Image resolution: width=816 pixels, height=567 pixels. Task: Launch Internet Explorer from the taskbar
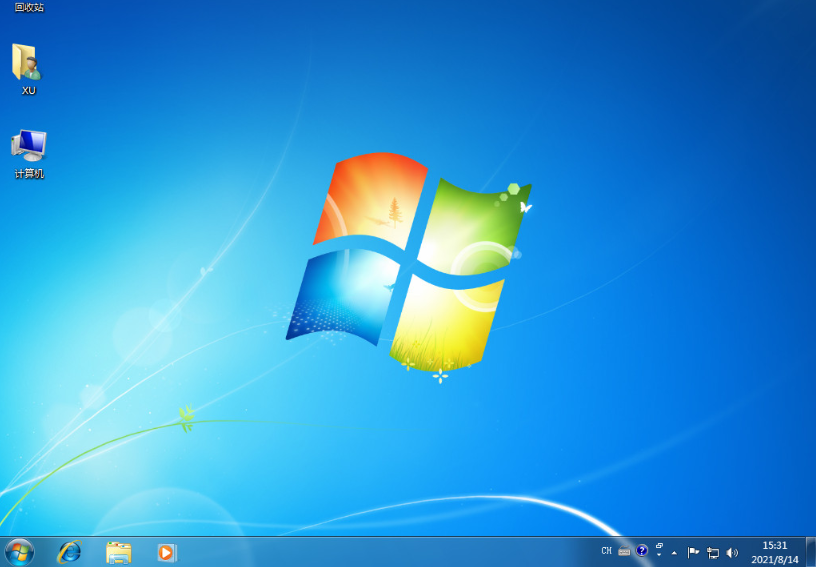click(x=69, y=551)
